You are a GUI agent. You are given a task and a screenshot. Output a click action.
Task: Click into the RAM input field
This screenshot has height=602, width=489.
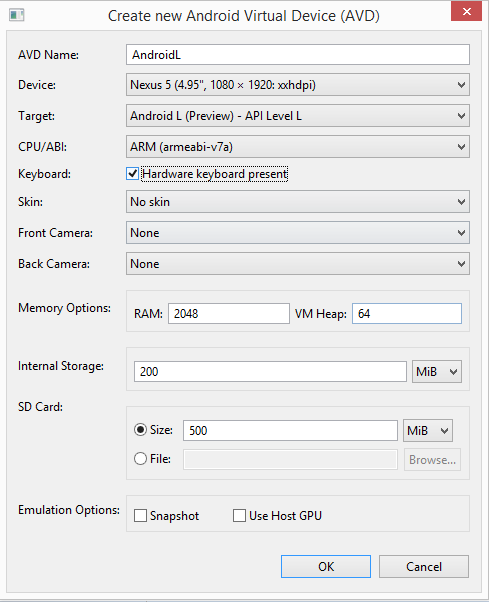(229, 314)
